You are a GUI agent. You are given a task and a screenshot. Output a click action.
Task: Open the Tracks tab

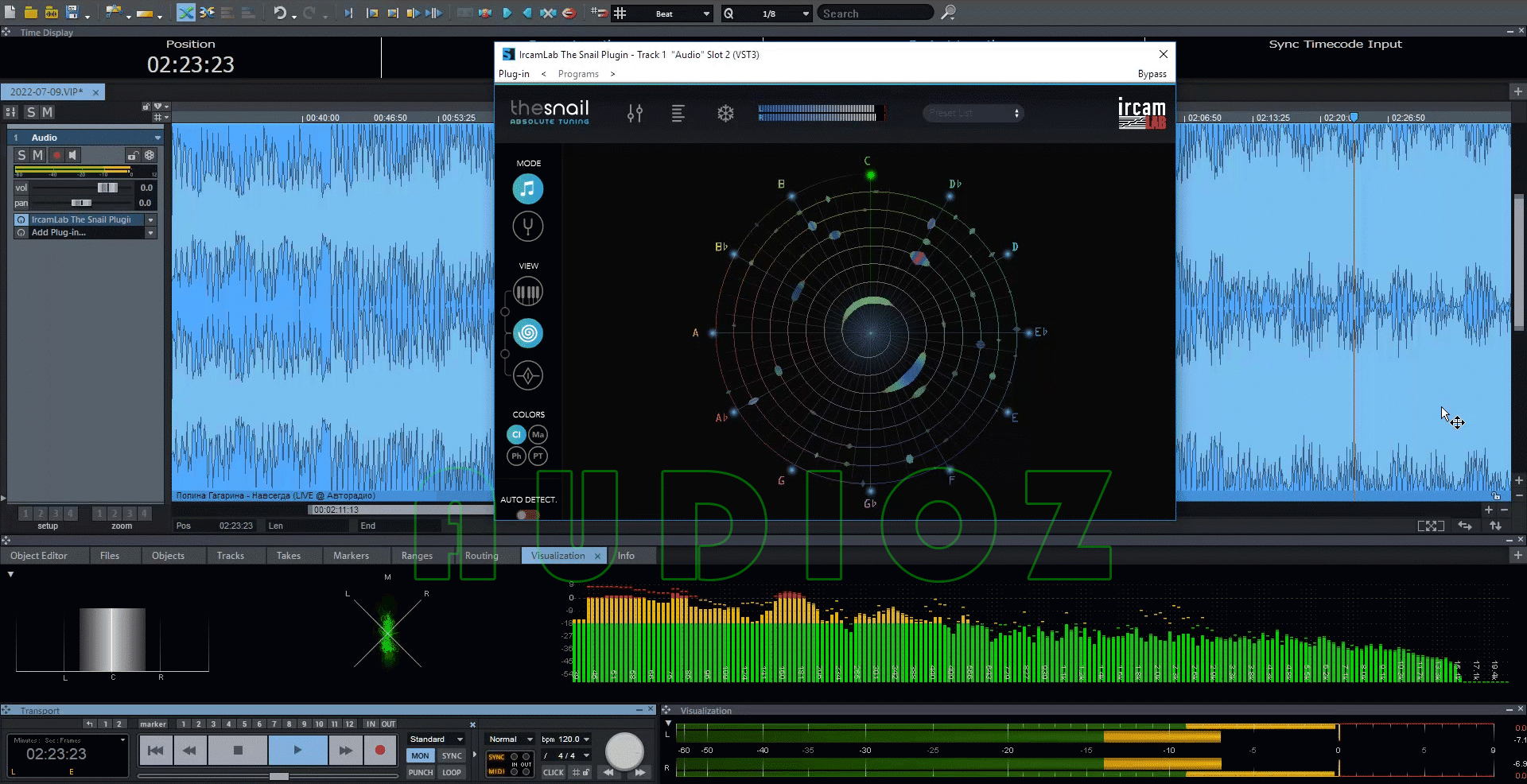coord(231,556)
